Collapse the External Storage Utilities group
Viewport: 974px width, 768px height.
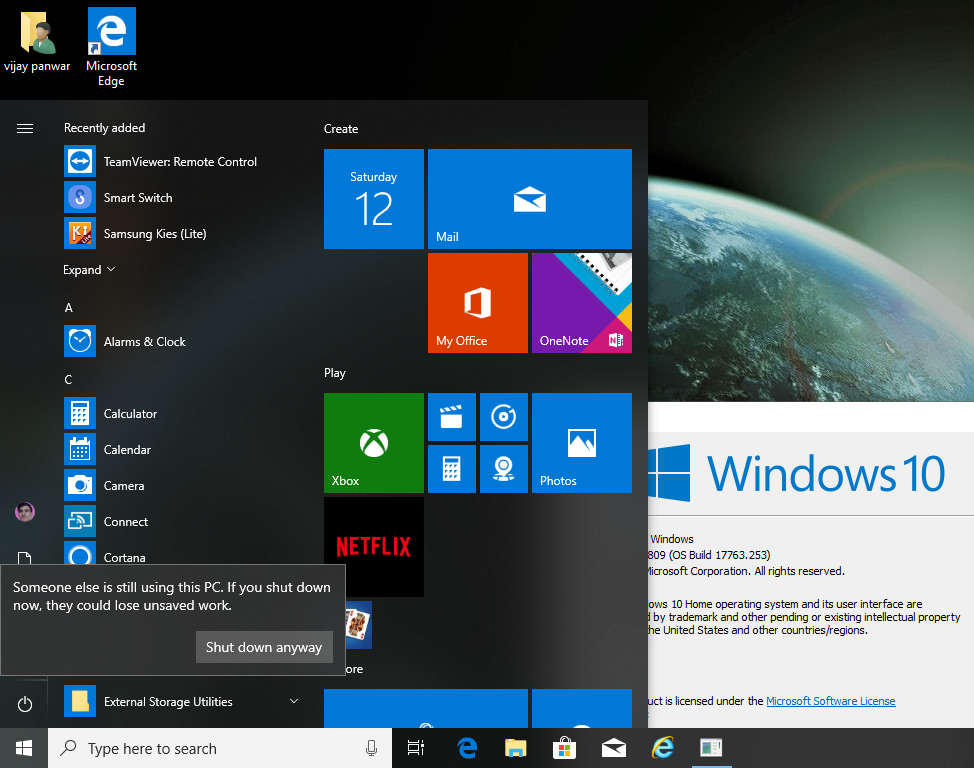tap(293, 701)
